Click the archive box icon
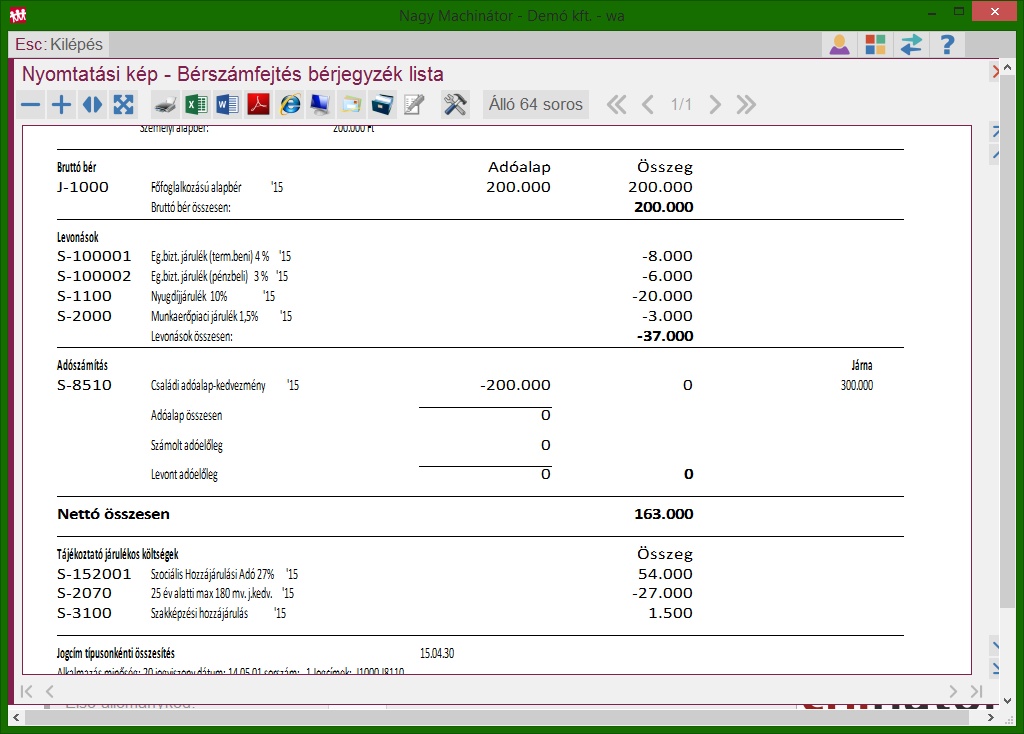Image resolution: width=1024 pixels, height=734 pixels. (x=382, y=105)
